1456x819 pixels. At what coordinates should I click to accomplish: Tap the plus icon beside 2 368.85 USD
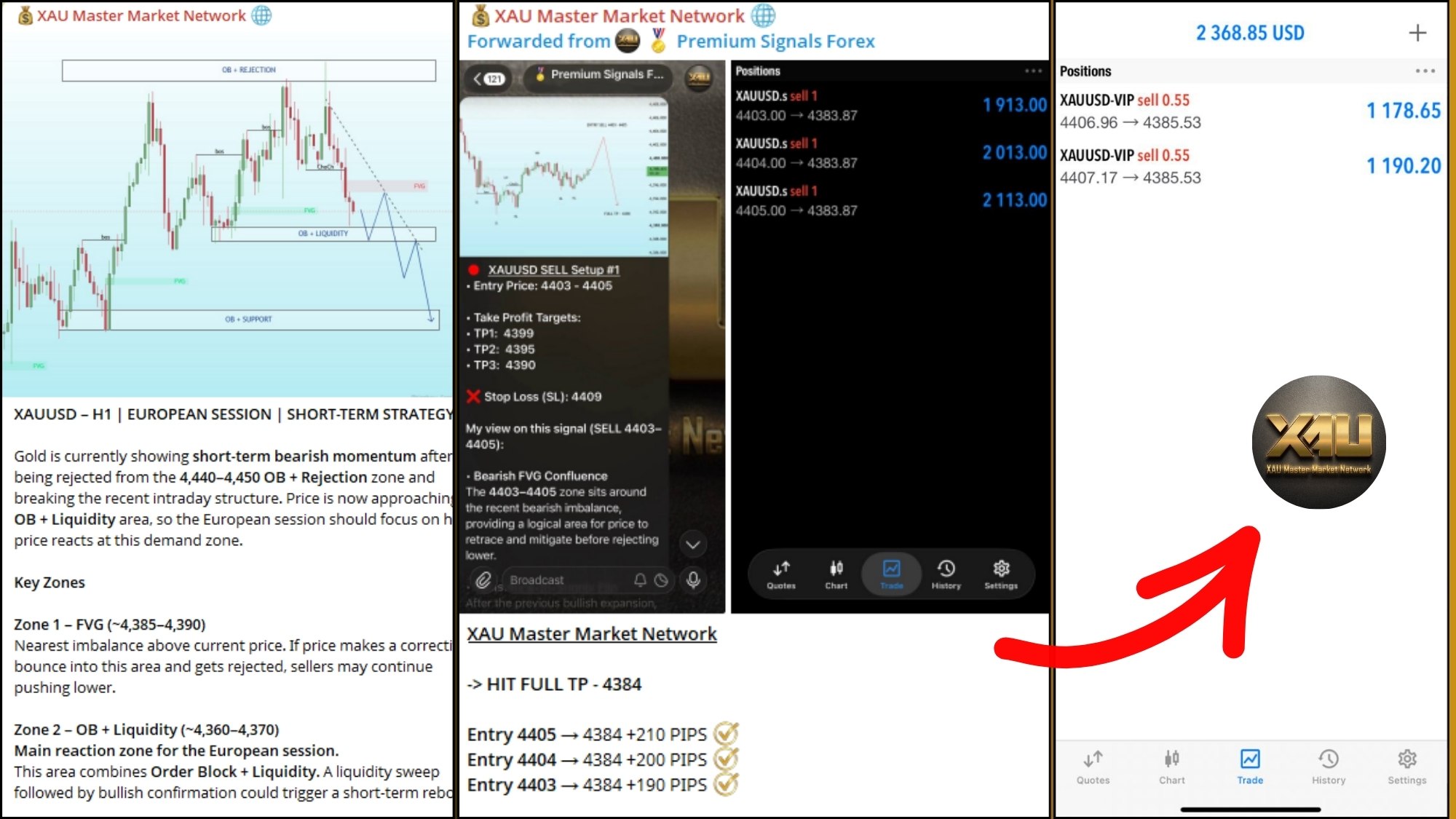[x=1417, y=33]
